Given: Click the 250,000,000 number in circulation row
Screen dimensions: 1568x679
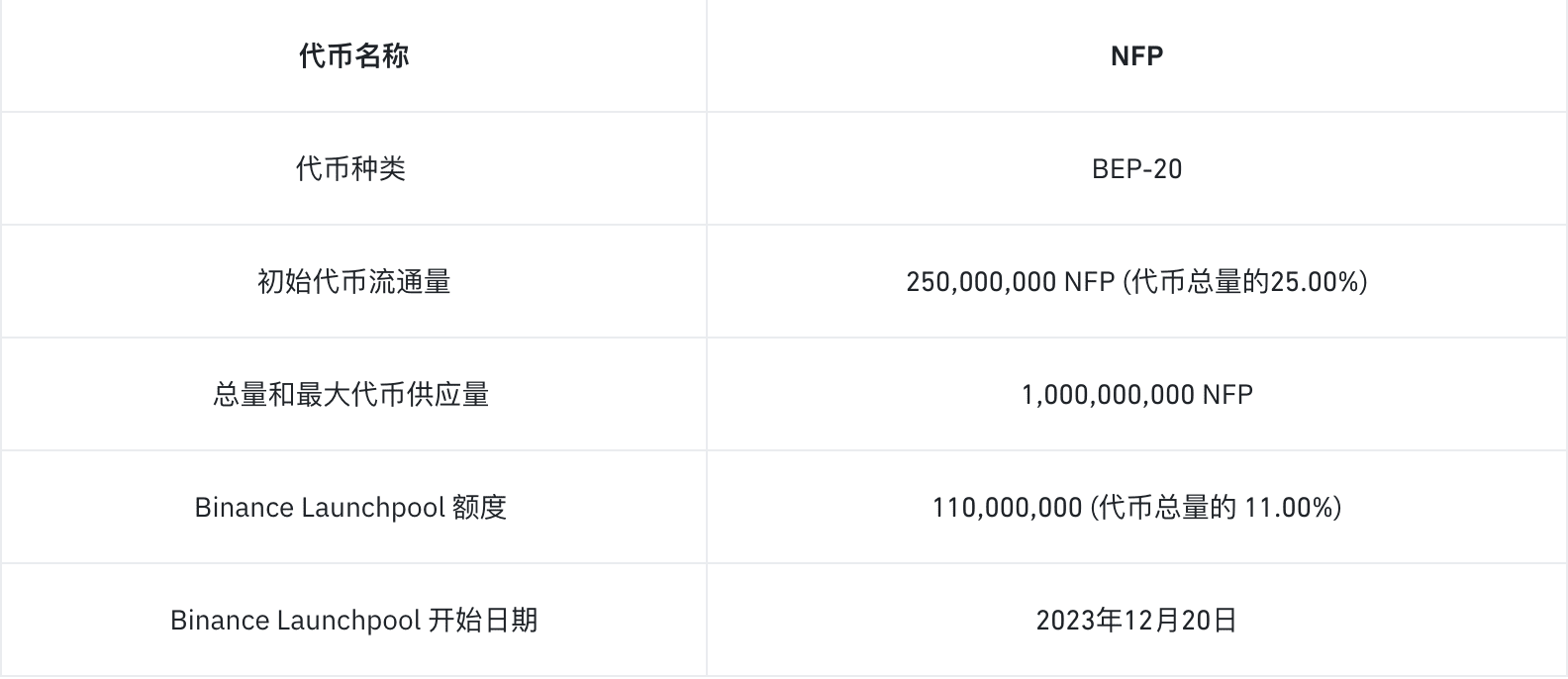Looking at the screenshot, I should [981, 282].
